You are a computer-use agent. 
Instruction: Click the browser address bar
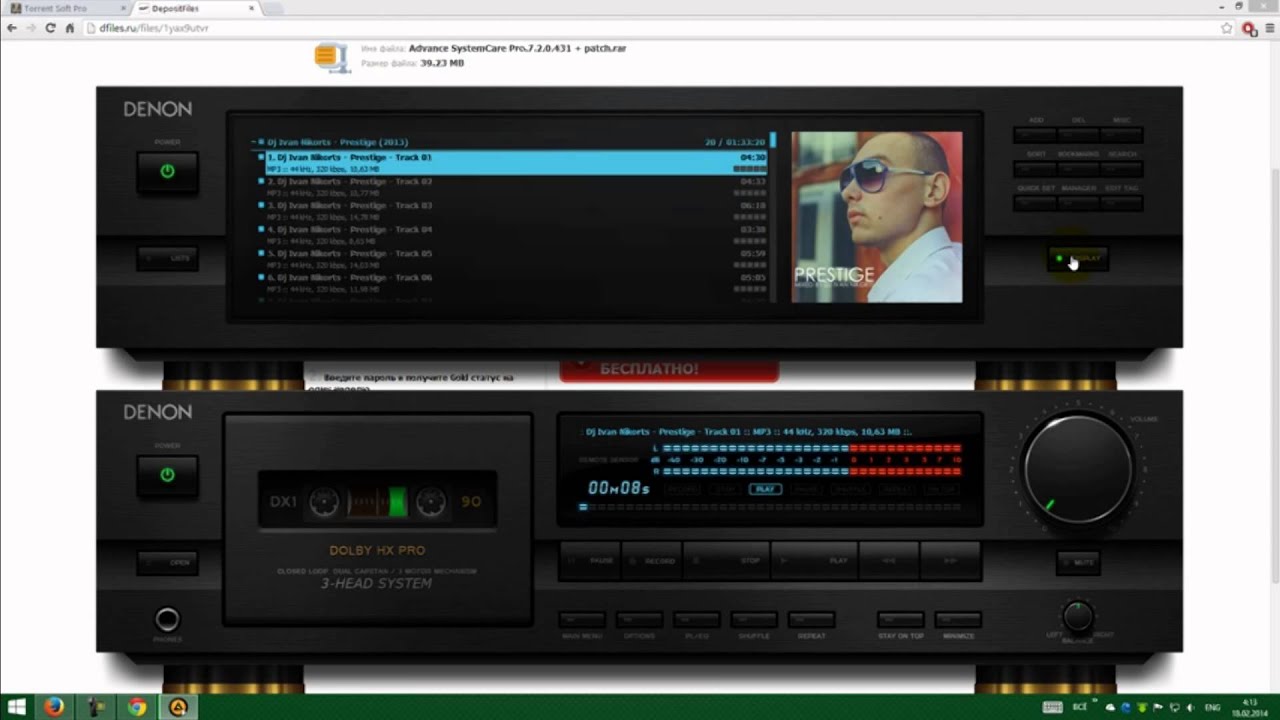click(650, 28)
